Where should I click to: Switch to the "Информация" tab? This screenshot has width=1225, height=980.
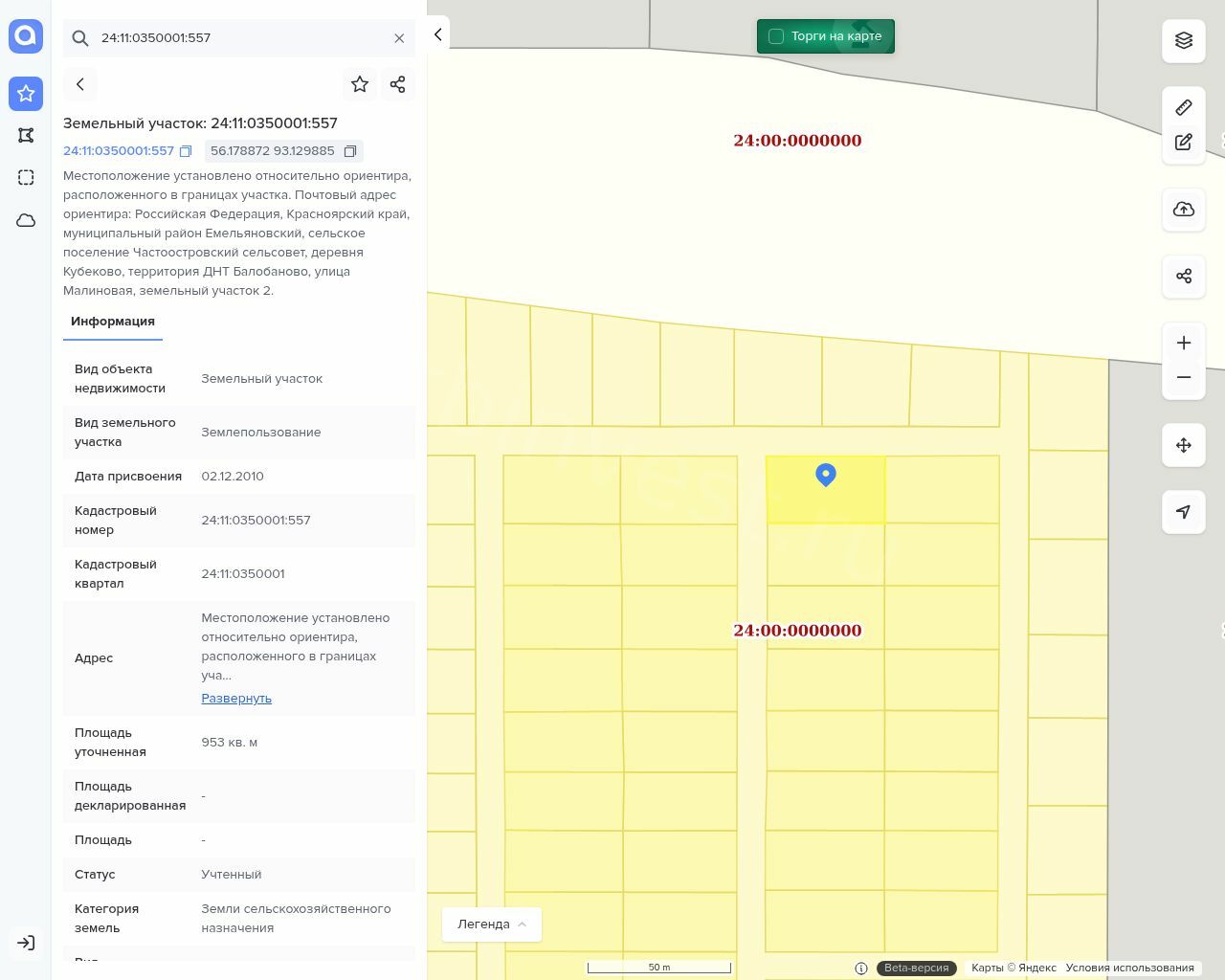coord(113,322)
